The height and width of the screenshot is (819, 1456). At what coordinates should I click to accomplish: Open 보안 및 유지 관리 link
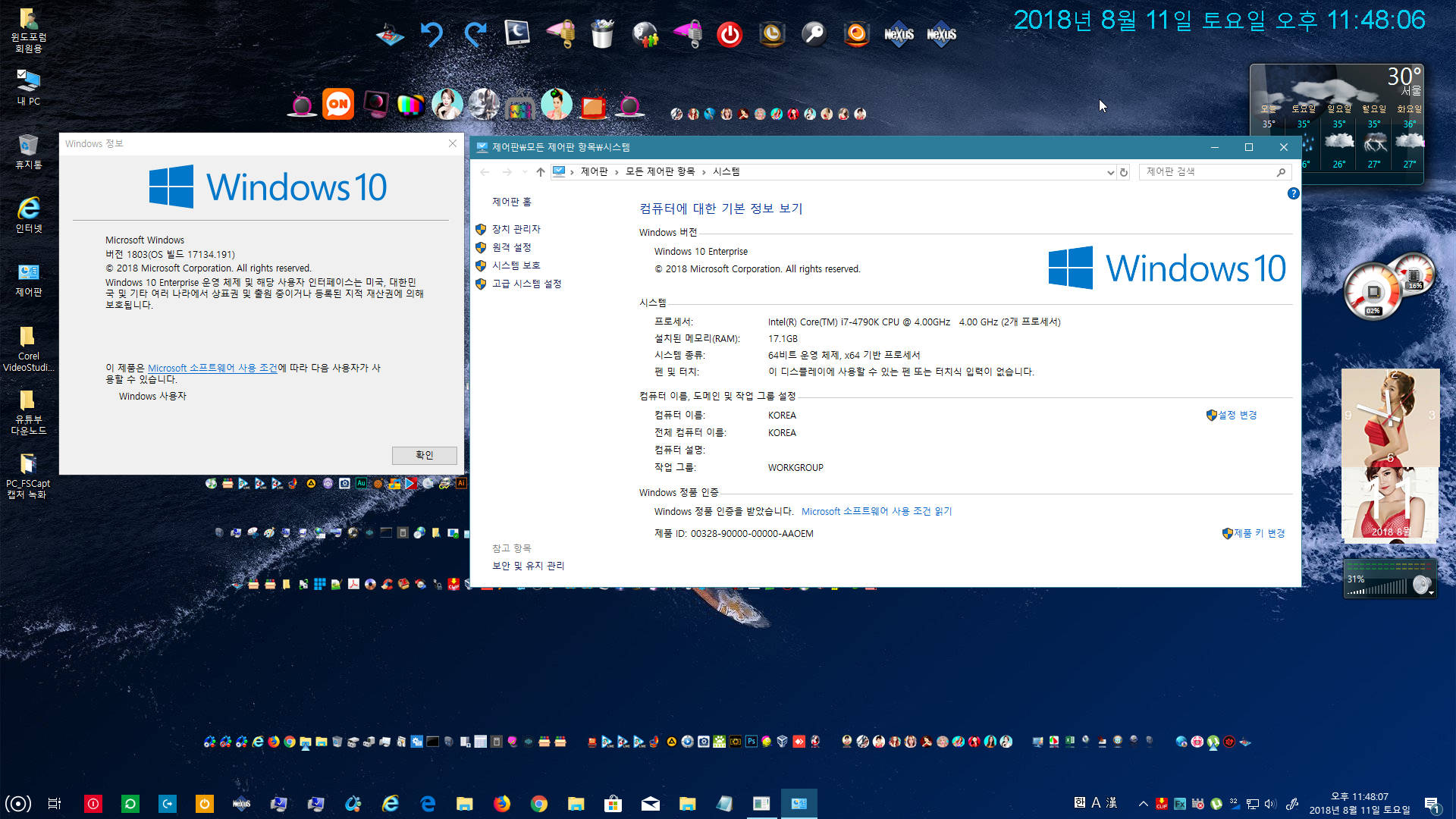click(x=528, y=566)
